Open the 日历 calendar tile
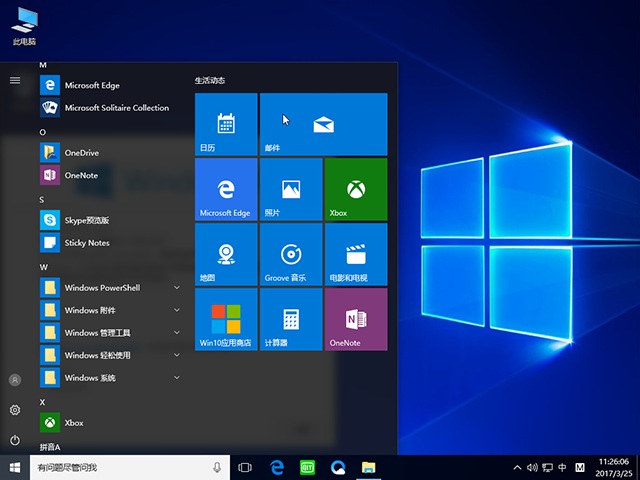 click(226, 124)
